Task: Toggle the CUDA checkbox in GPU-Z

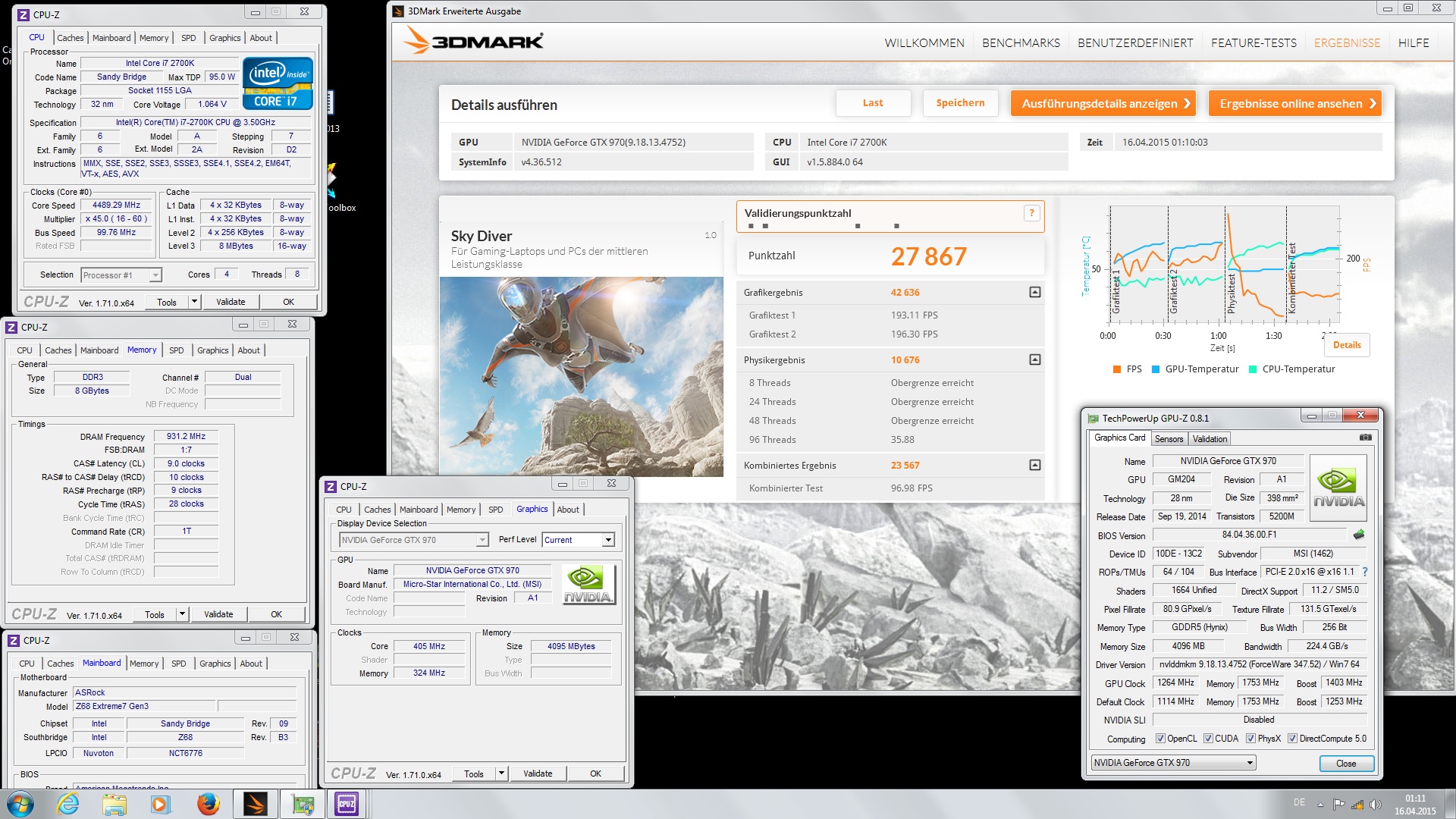Action: tap(1208, 739)
